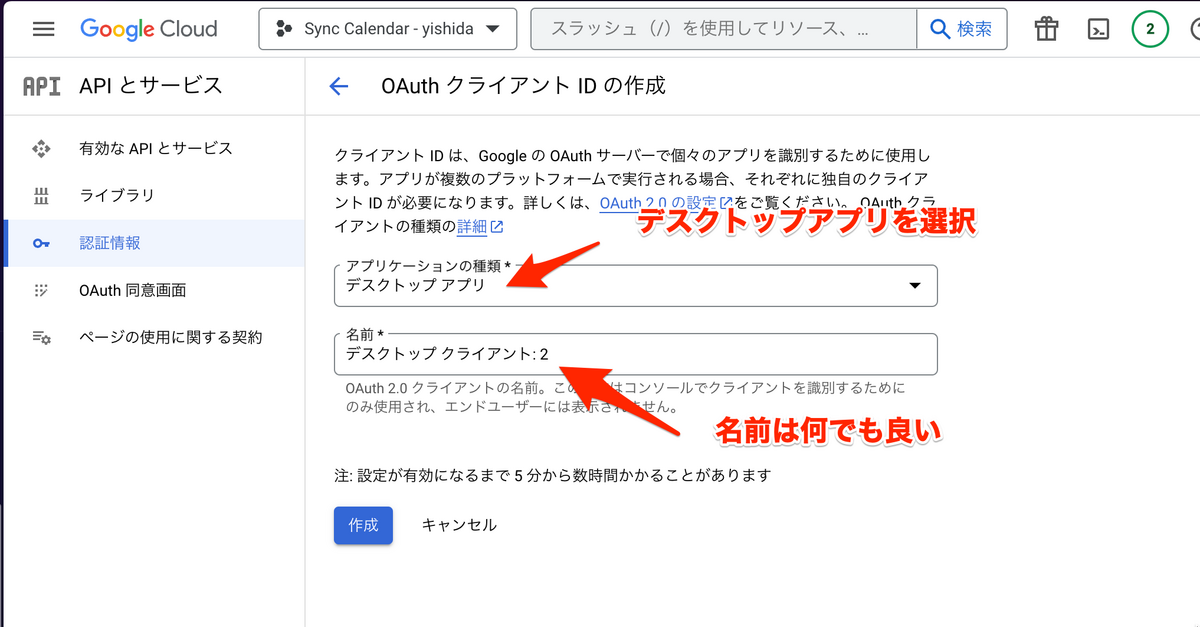Click the OAuth 同意画面 dots icon

click(x=41, y=290)
